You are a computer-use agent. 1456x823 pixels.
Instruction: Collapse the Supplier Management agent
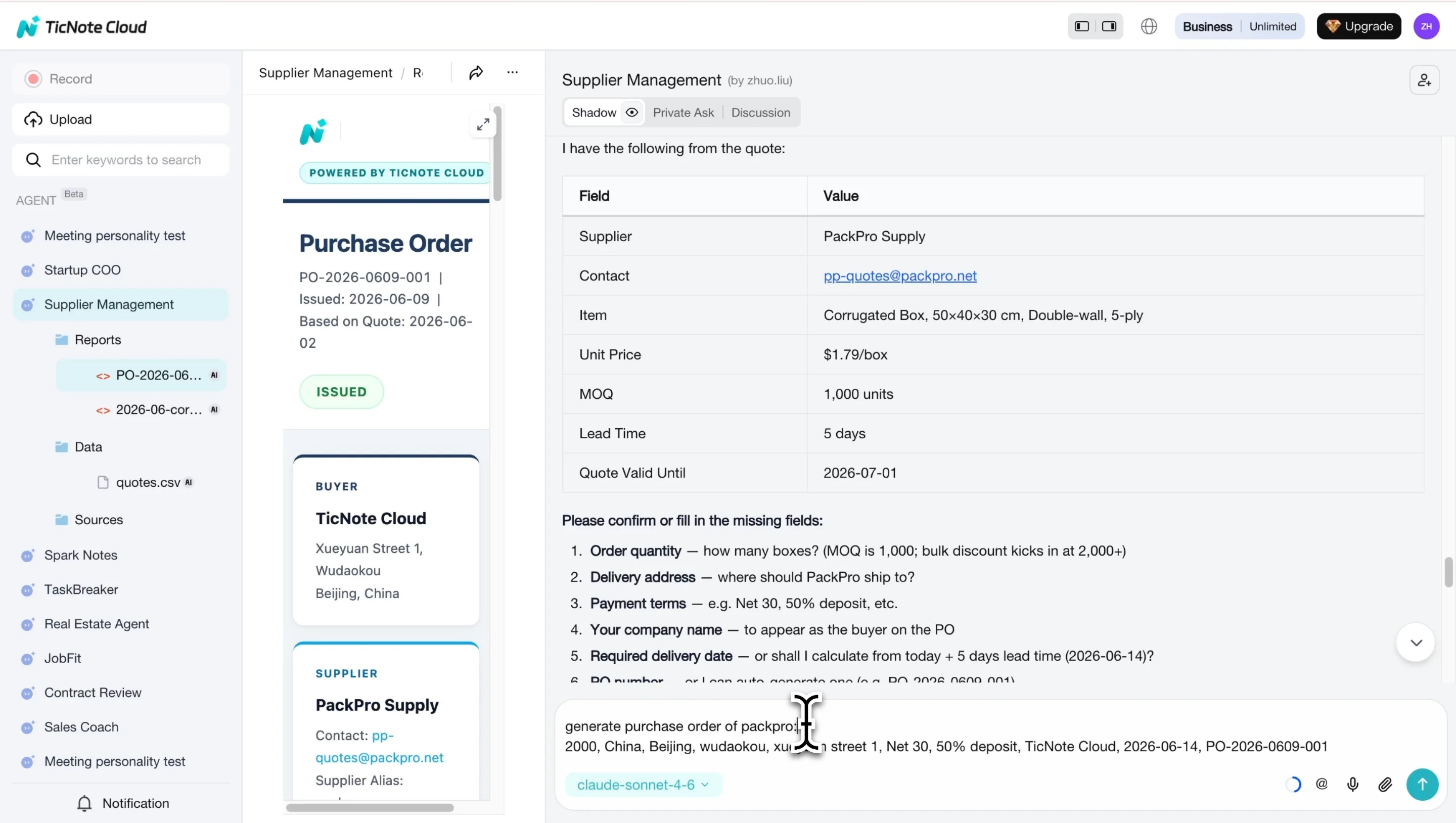click(120, 305)
